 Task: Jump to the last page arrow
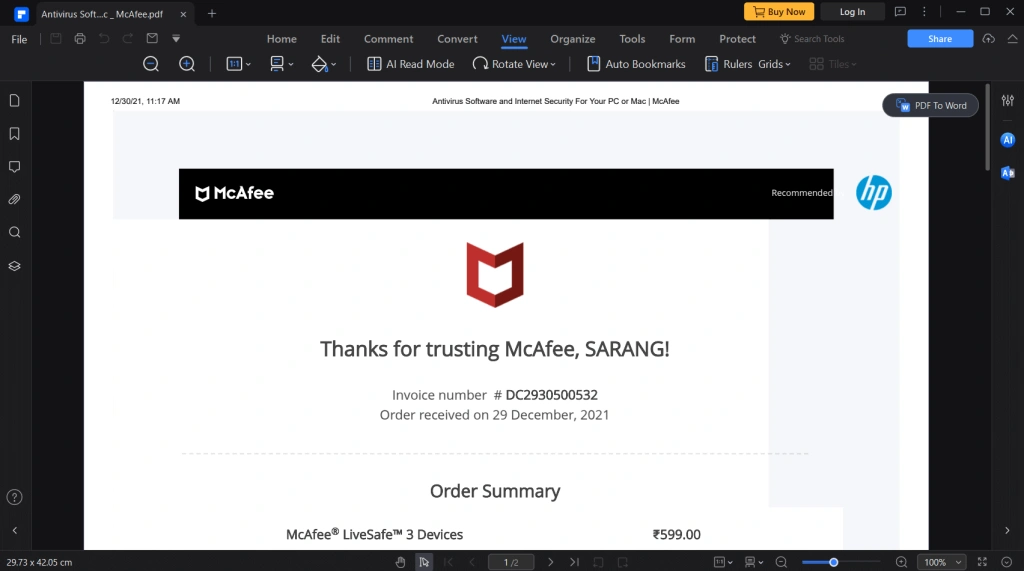pos(574,562)
